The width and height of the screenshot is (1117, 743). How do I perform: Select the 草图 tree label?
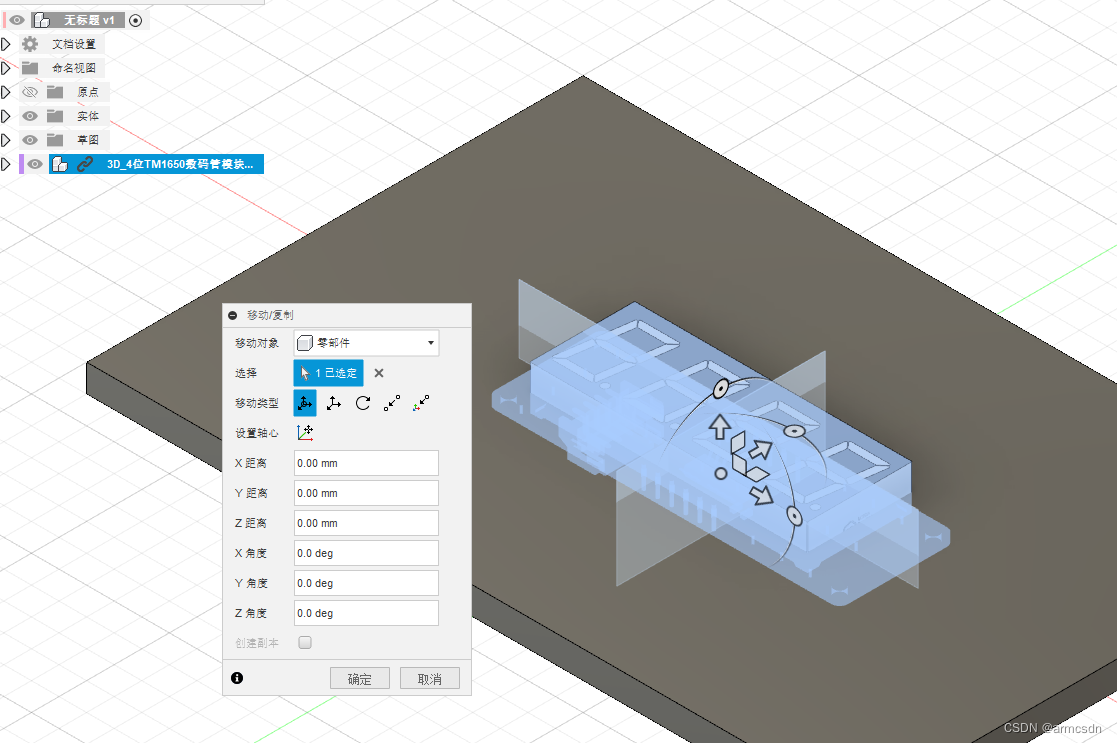coord(88,140)
